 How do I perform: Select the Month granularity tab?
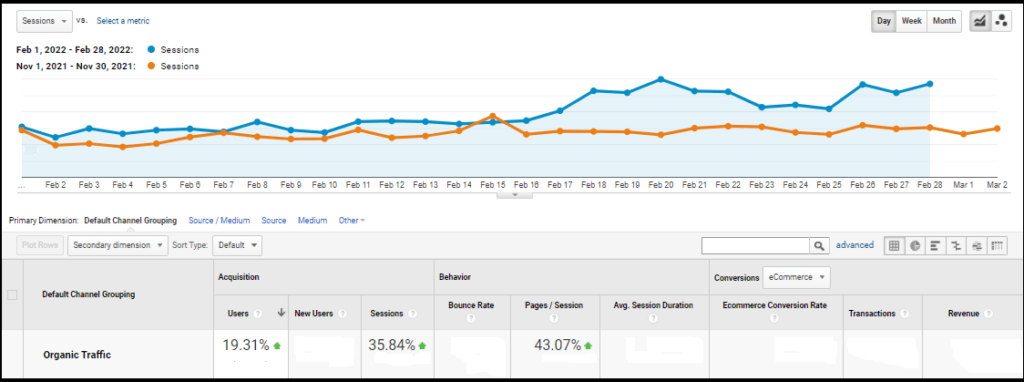pyautogui.click(x=944, y=21)
